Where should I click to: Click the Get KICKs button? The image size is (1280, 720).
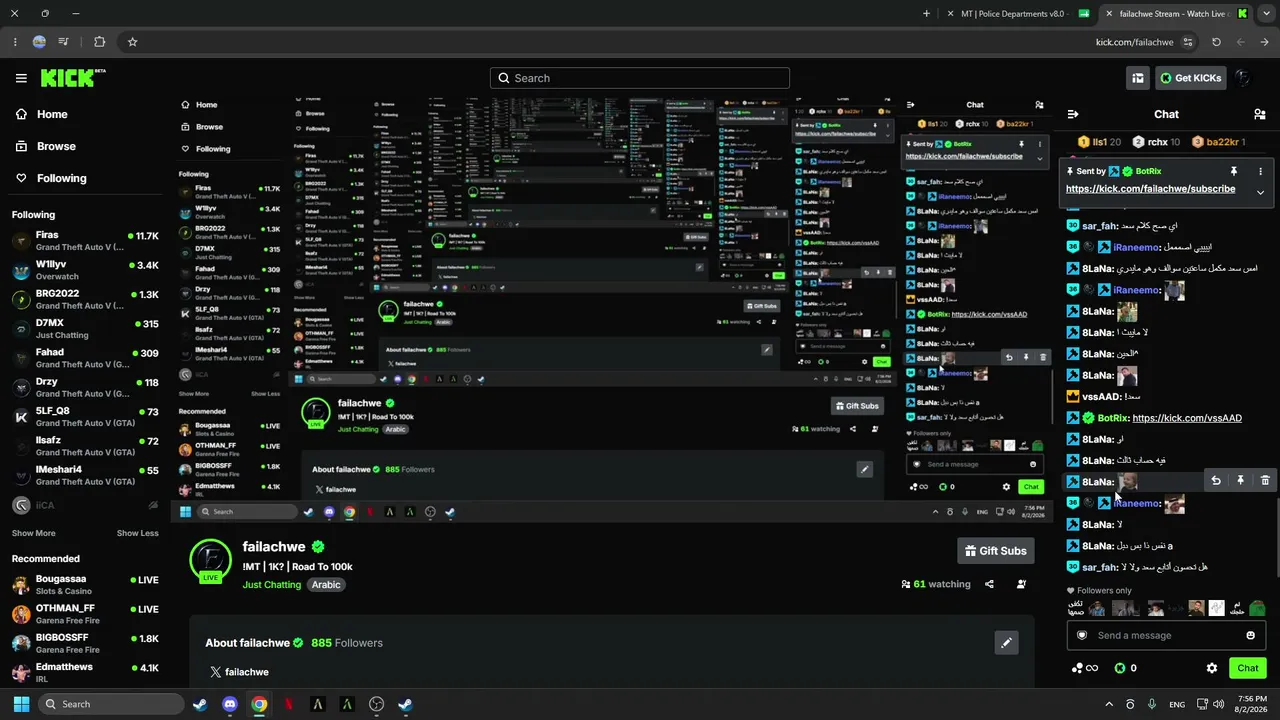[x=1191, y=78]
